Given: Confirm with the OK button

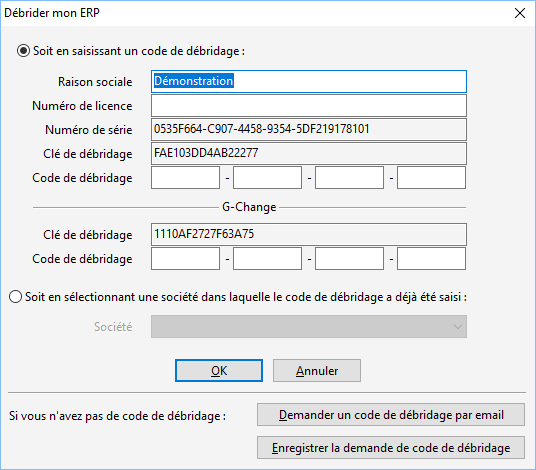Looking at the screenshot, I should tap(219, 371).
